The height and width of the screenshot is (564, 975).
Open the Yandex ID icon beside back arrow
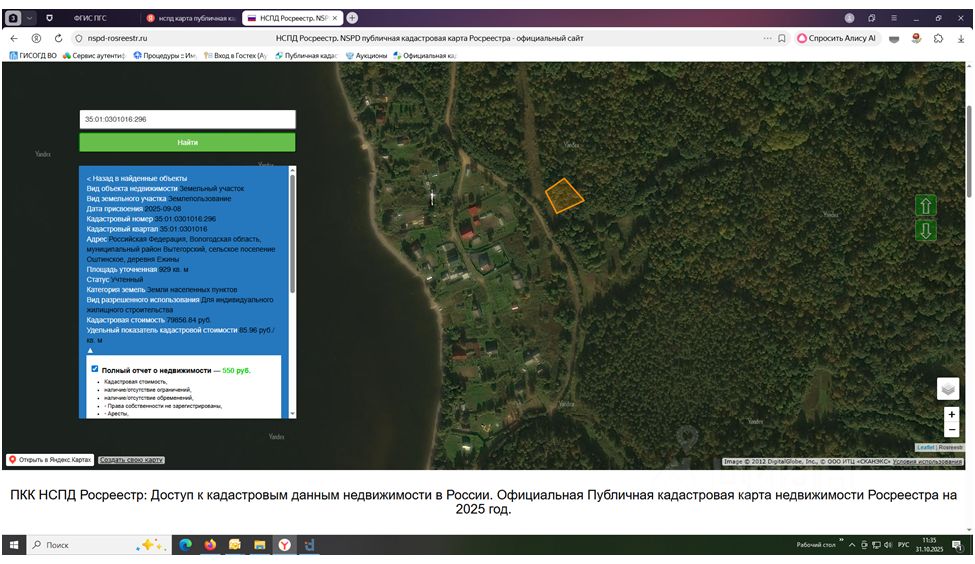[36, 39]
